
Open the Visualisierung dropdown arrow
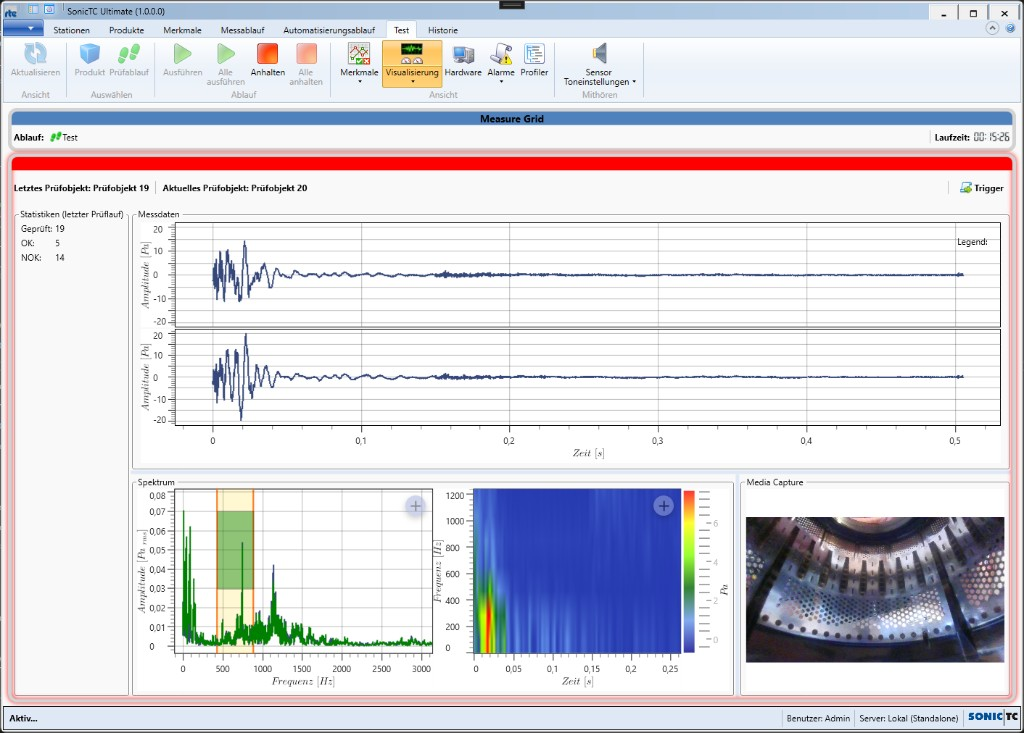(412, 82)
